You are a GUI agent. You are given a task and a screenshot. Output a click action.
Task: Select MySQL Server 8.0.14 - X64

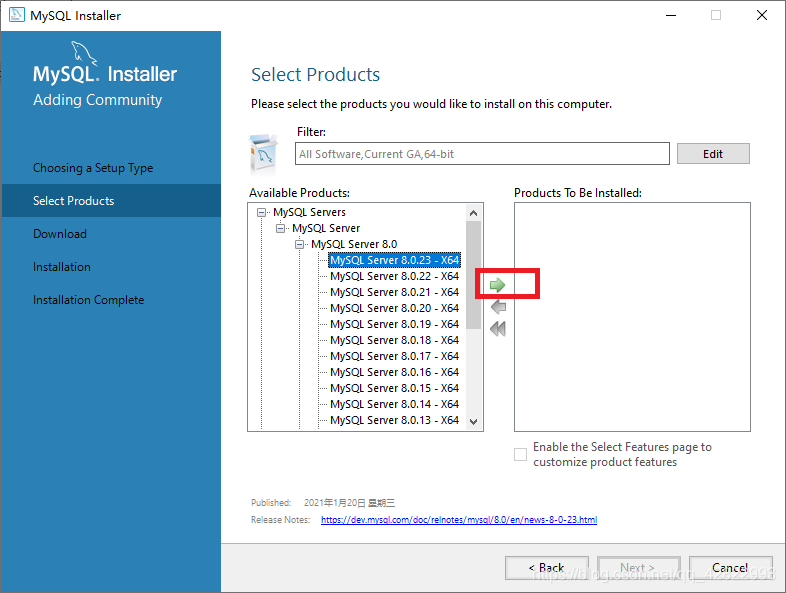[395, 405]
